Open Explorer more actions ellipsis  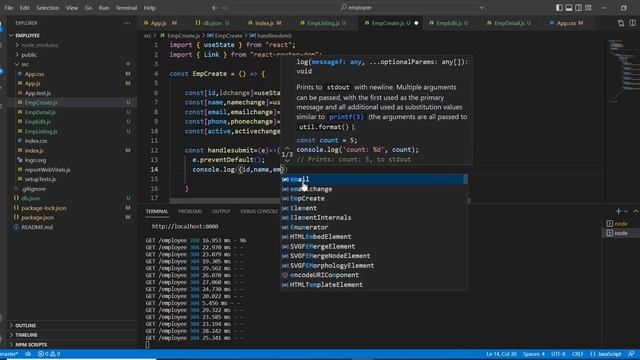pos(127,23)
